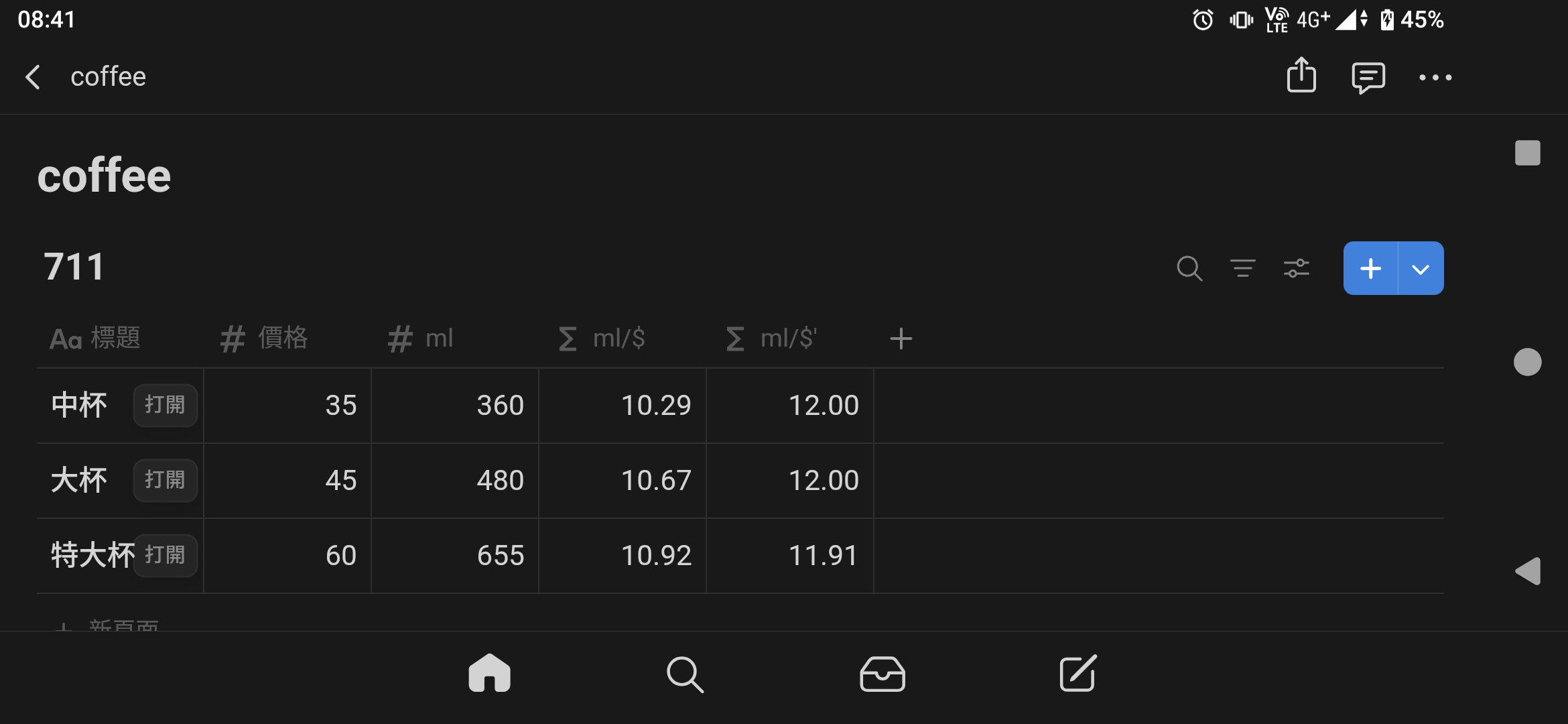Tap the back arrow next to coffee
Screen dimensions: 1568x724
33,77
